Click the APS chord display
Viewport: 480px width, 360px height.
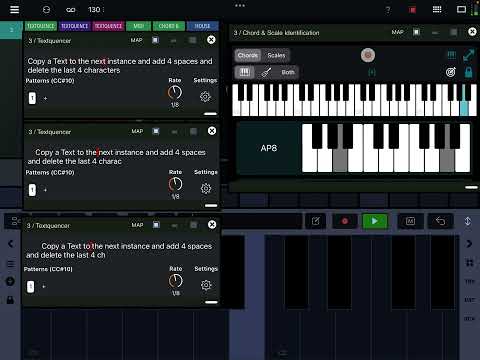tap(269, 148)
